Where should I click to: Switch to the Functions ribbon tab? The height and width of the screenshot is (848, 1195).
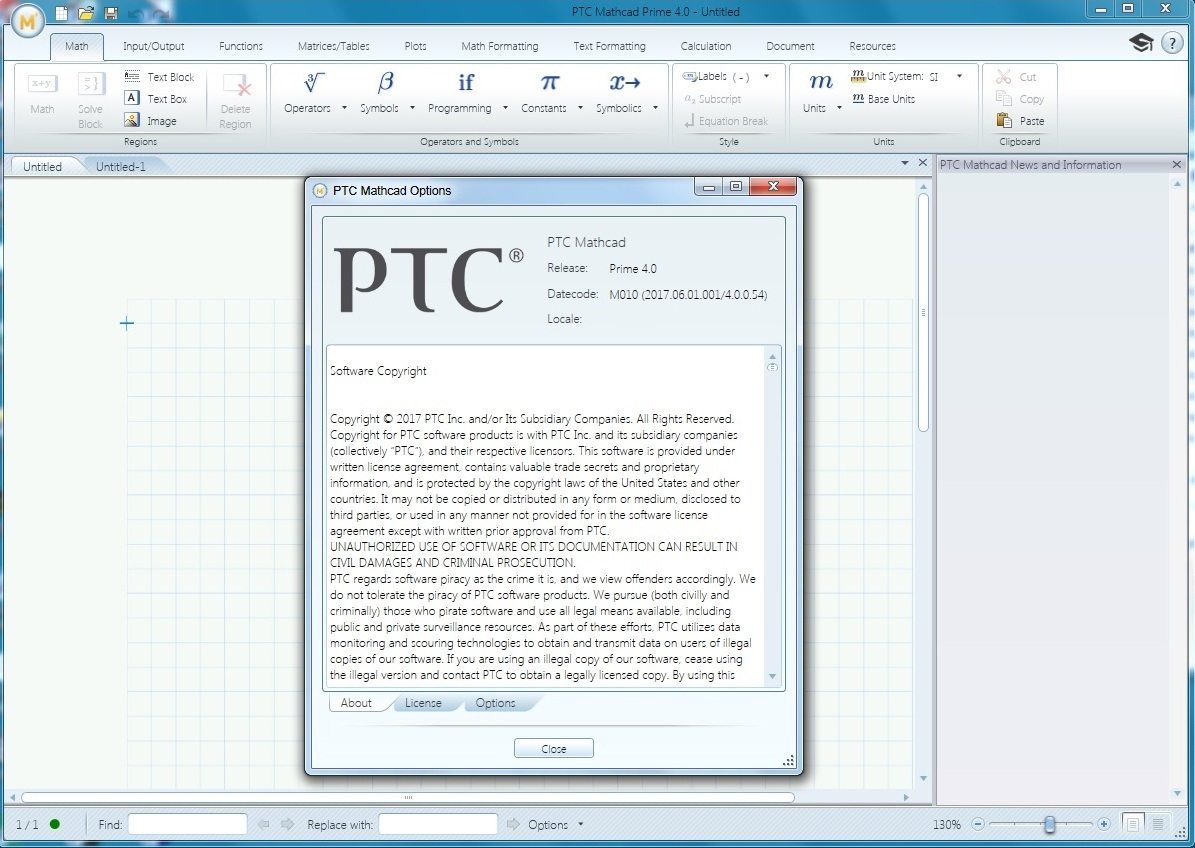click(241, 46)
